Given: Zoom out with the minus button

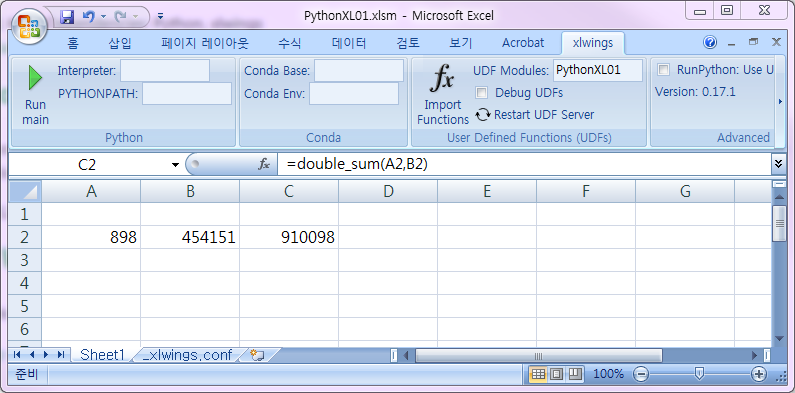Looking at the screenshot, I should point(641,375).
